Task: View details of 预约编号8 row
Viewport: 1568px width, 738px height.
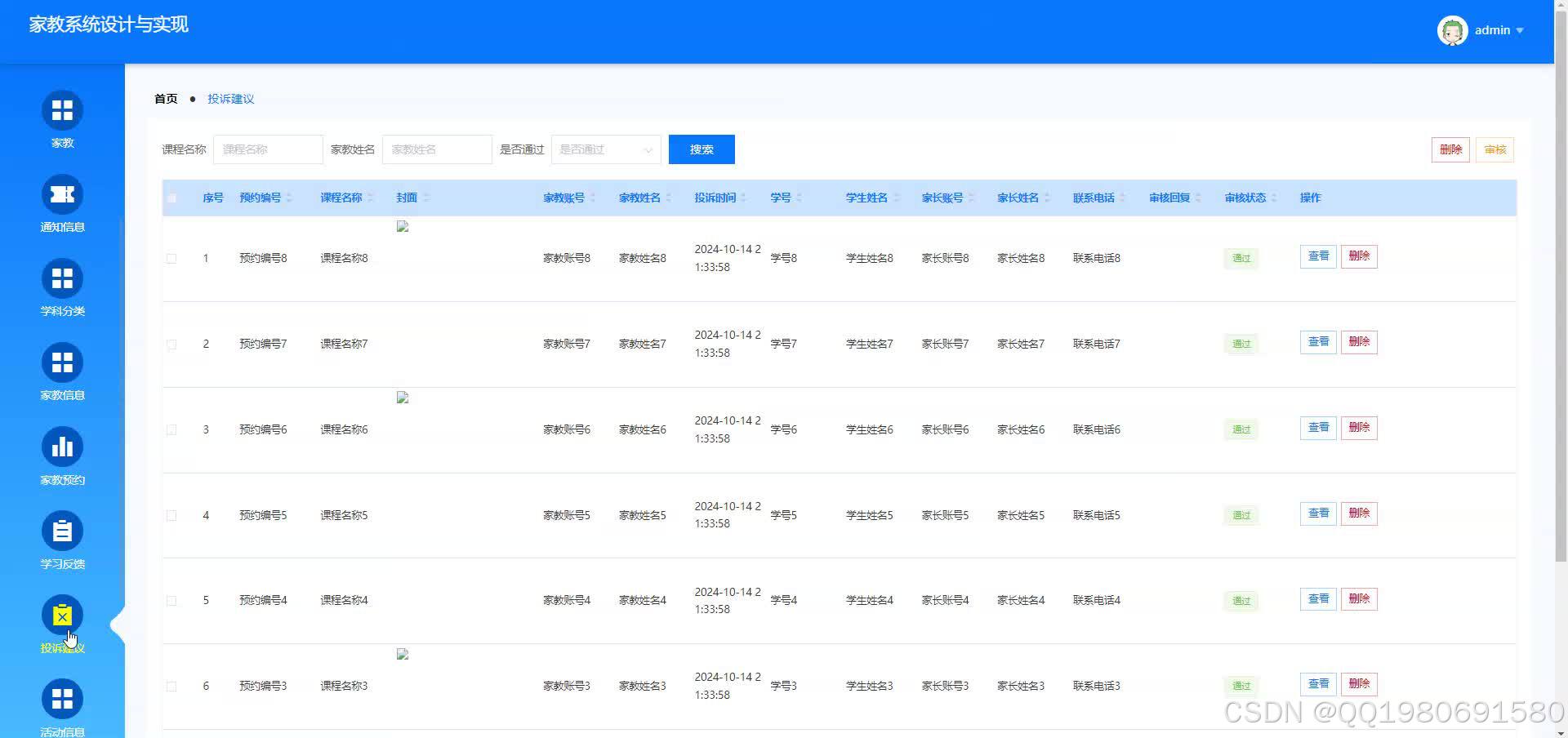Action: [1318, 256]
